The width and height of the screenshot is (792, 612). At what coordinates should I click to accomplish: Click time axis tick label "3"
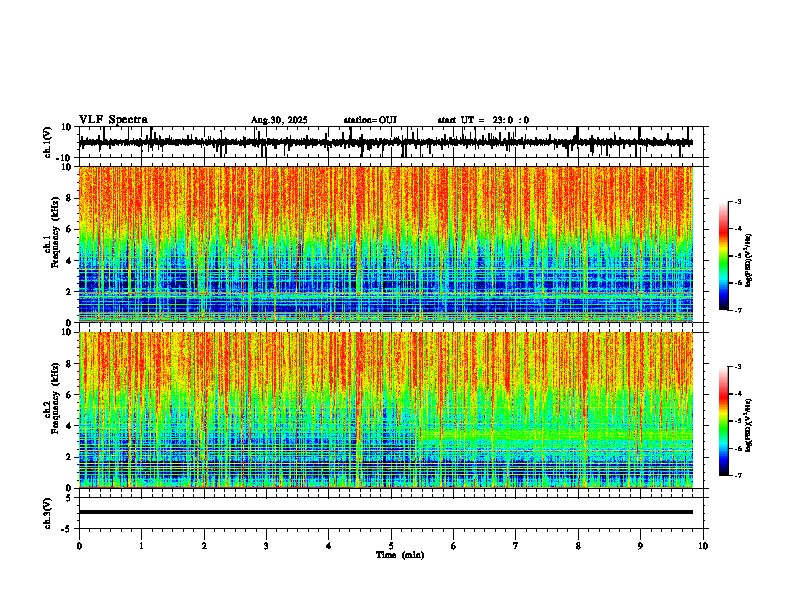pos(266,546)
